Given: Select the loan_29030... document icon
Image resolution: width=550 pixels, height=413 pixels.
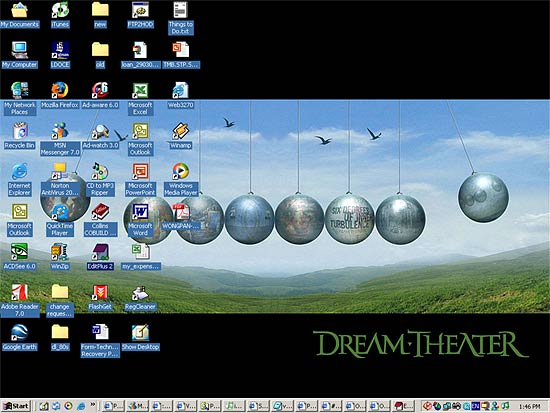Looking at the screenshot, I should click(x=140, y=55).
